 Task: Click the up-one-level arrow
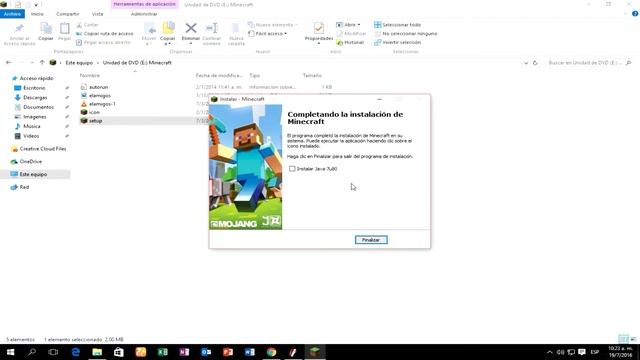coord(42,63)
